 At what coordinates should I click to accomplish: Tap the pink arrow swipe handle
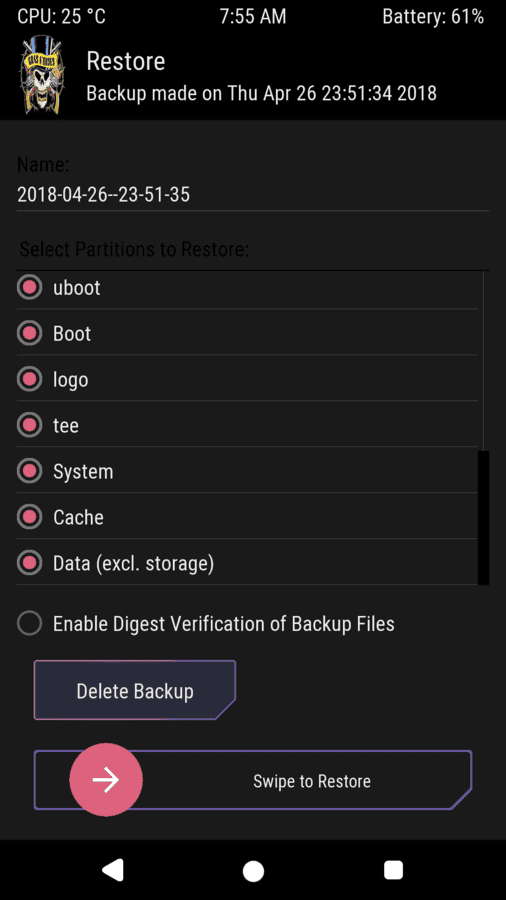click(x=106, y=780)
